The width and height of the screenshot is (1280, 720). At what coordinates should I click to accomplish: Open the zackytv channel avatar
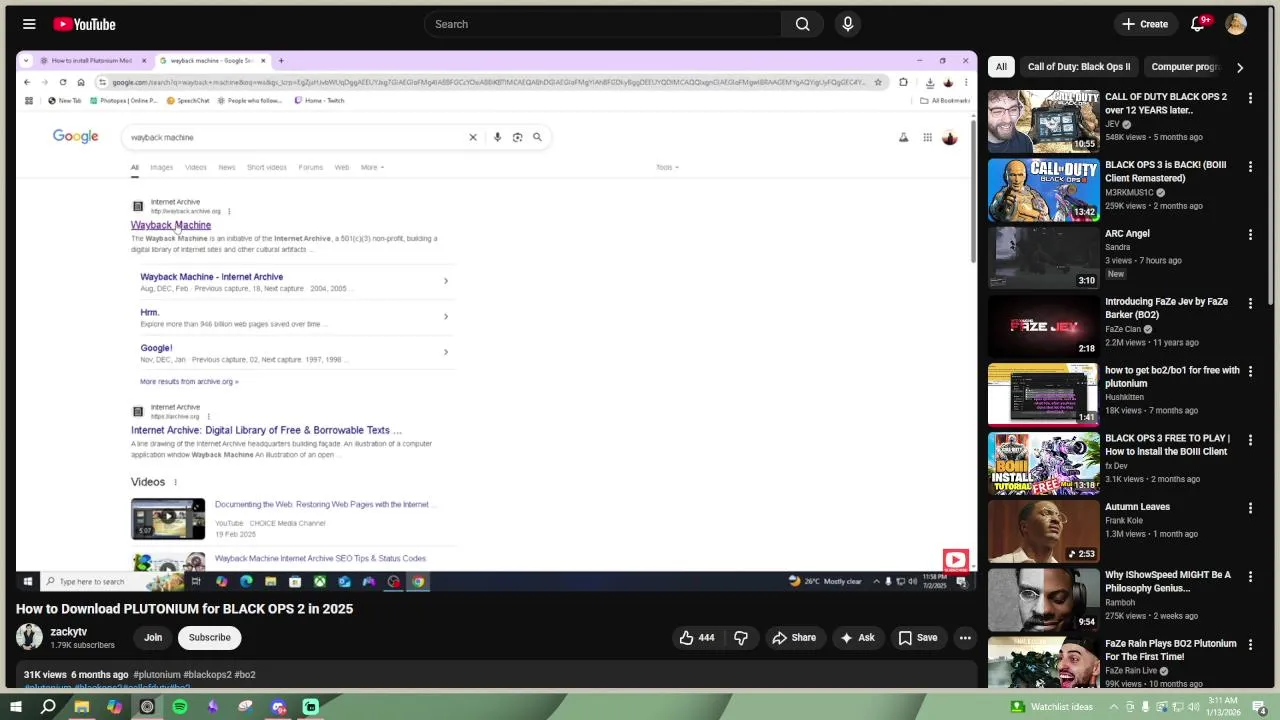pos(29,637)
